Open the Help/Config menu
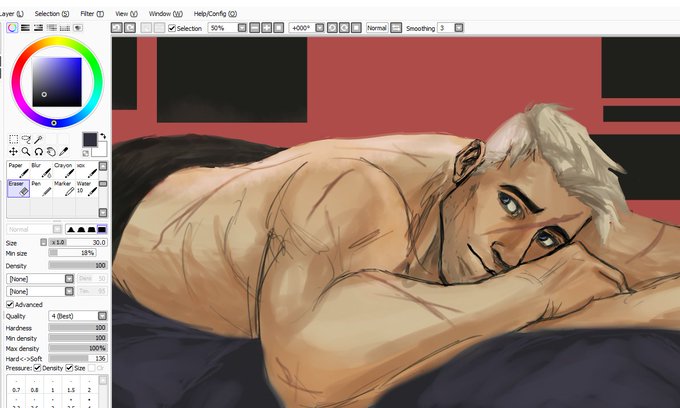Image resolution: width=680 pixels, height=408 pixels. pos(215,14)
